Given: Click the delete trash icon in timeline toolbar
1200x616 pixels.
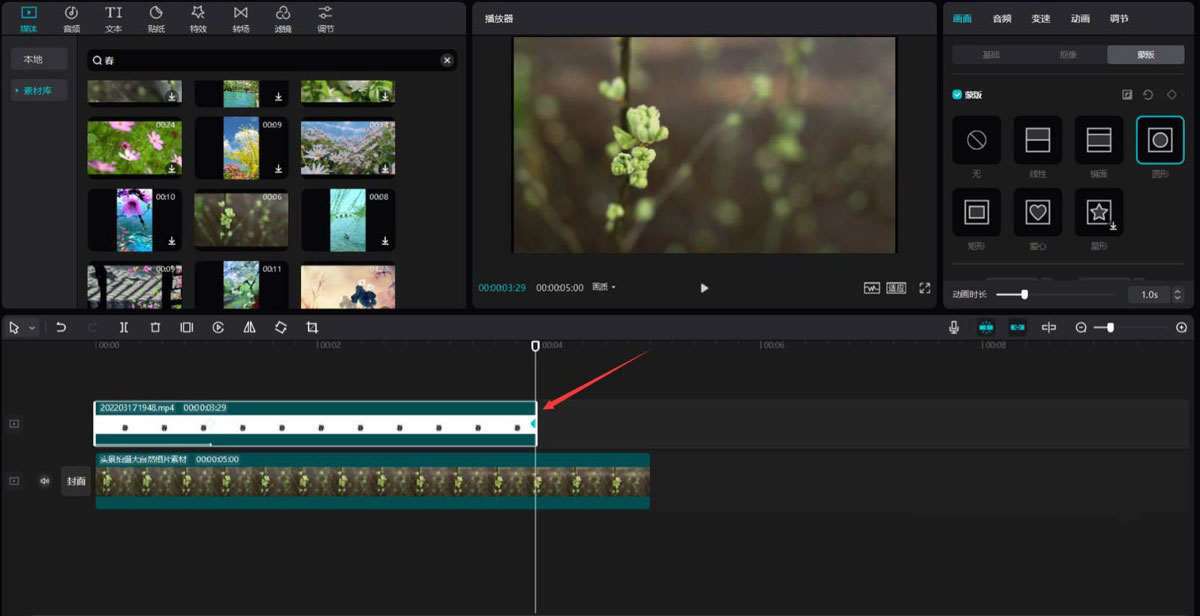Looking at the screenshot, I should [155, 327].
